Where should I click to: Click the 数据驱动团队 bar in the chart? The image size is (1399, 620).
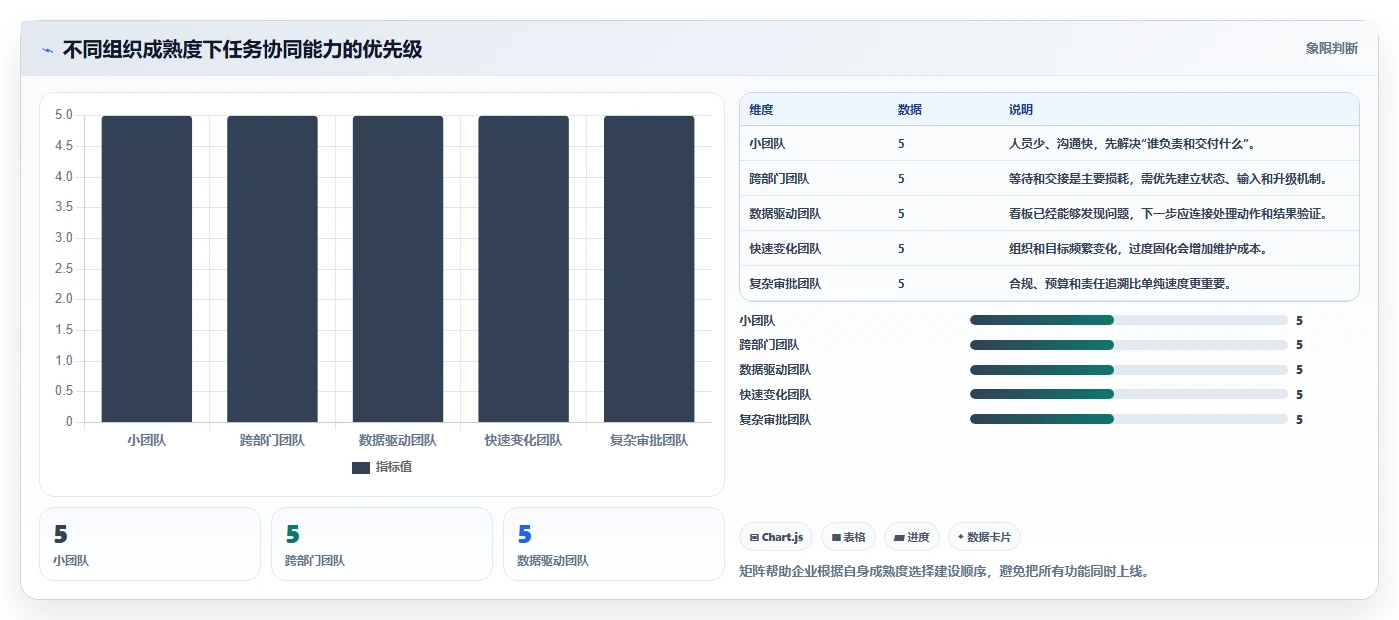pos(398,269)
